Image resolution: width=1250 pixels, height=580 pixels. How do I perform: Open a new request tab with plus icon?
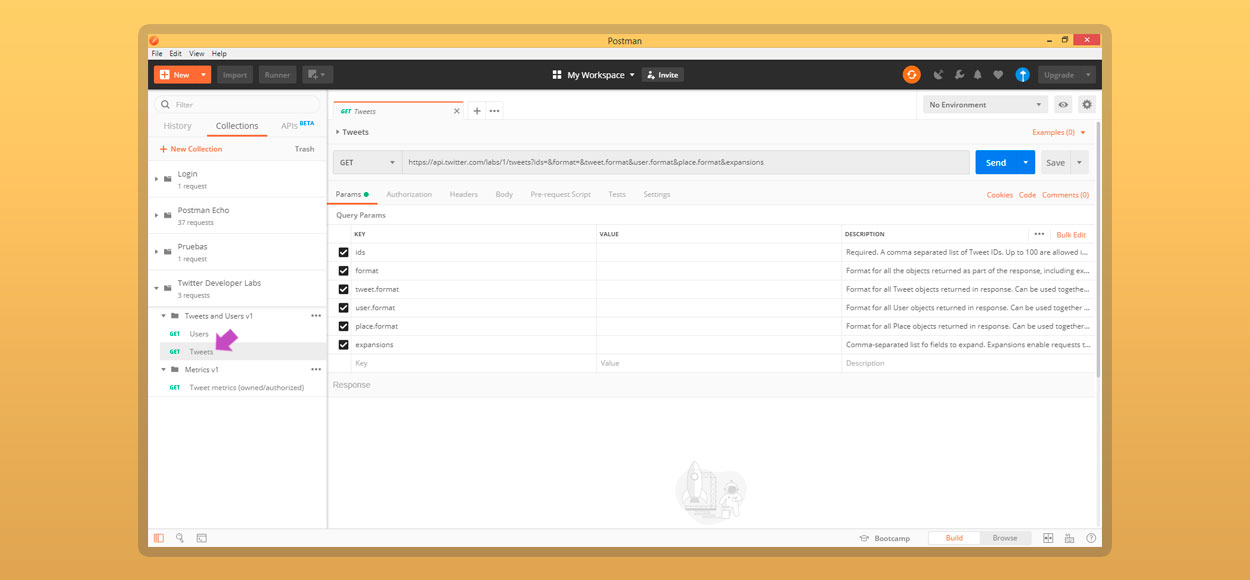coord(477,111)
